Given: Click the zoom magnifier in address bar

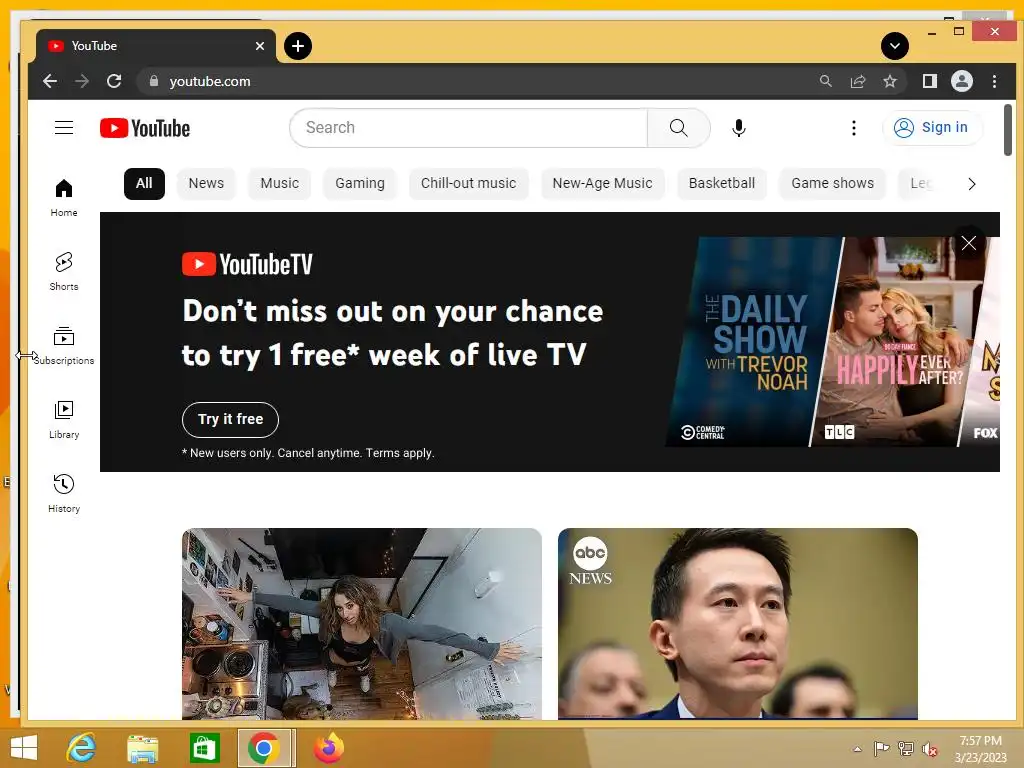Looking at the screenshot, I should [x=825, y=81].
